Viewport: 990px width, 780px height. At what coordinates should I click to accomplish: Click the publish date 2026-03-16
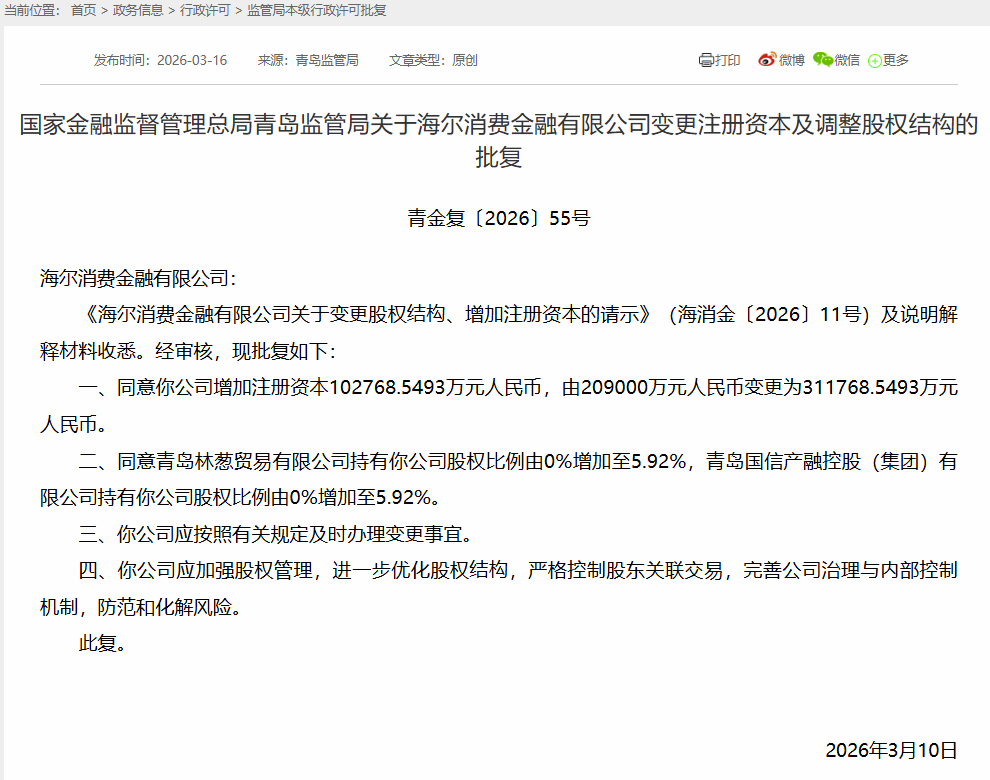193,60
